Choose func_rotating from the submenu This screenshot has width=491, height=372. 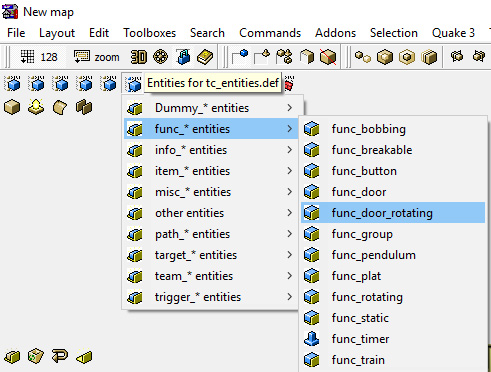coord(393,297)
